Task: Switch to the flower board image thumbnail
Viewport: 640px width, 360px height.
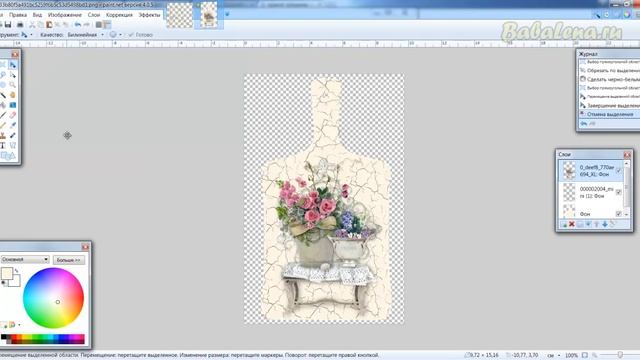Action: [x=209, y=15]
